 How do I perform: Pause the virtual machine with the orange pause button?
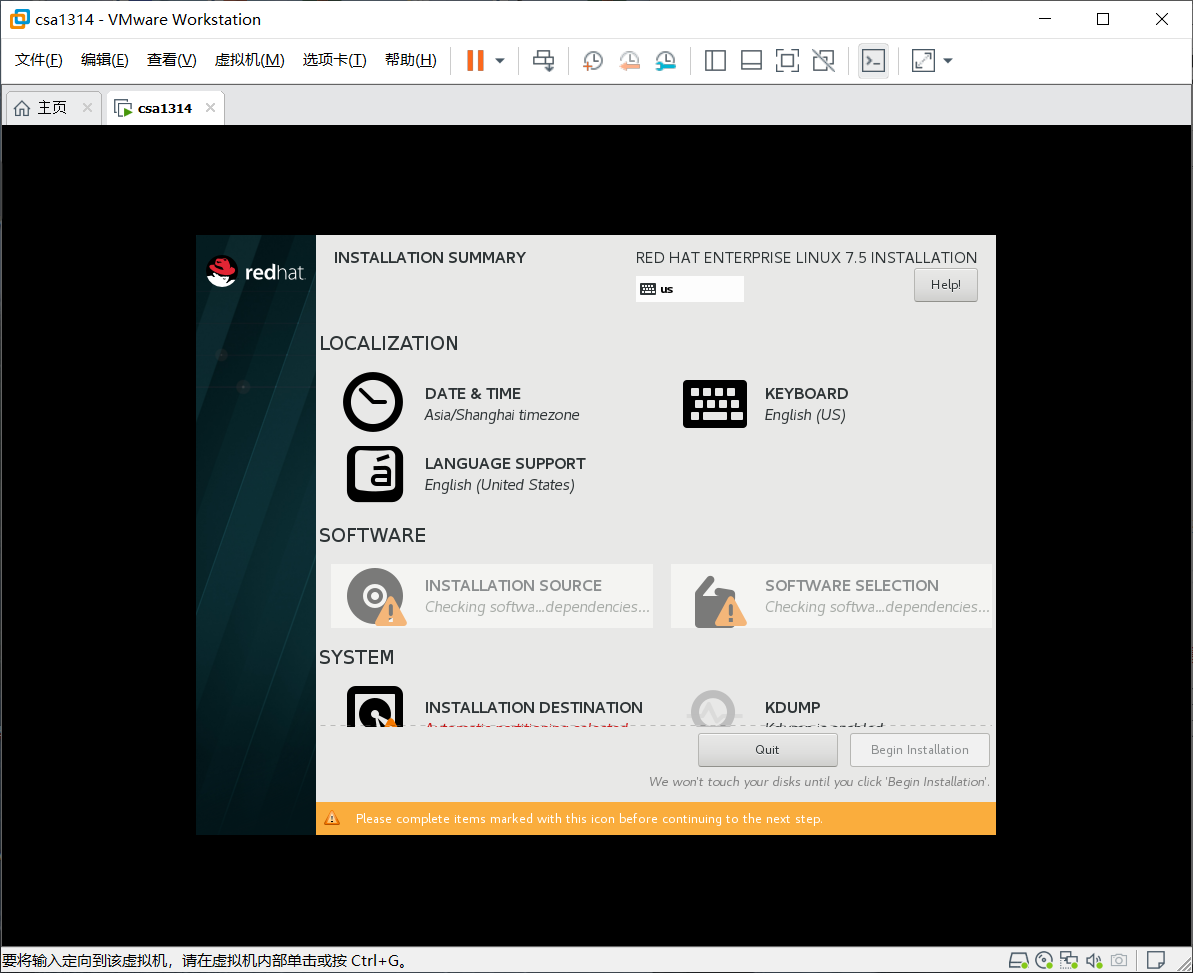pos(476,60)
